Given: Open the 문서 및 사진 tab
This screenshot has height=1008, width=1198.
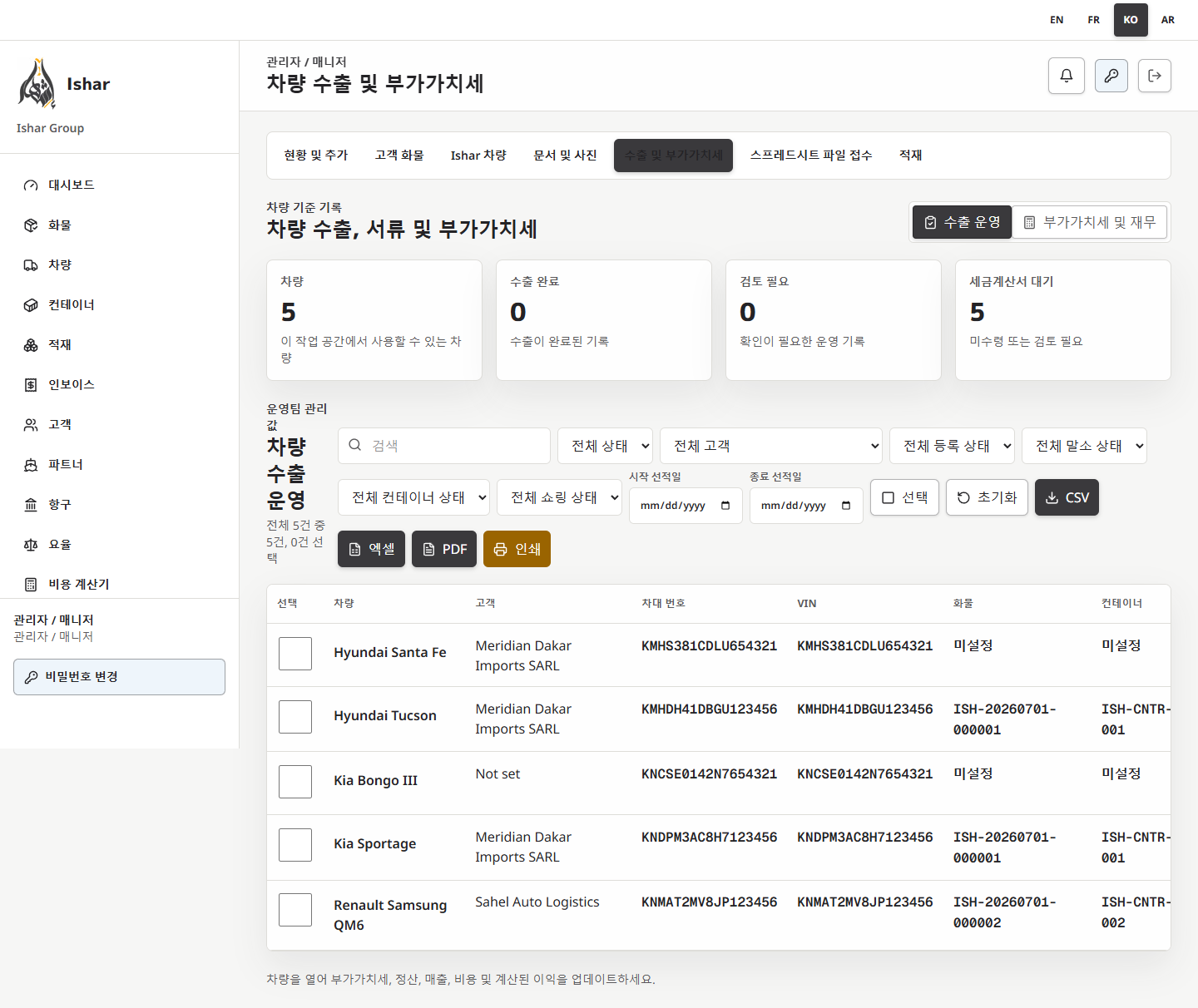Looking at the screenshot, I should pos(566,156).
